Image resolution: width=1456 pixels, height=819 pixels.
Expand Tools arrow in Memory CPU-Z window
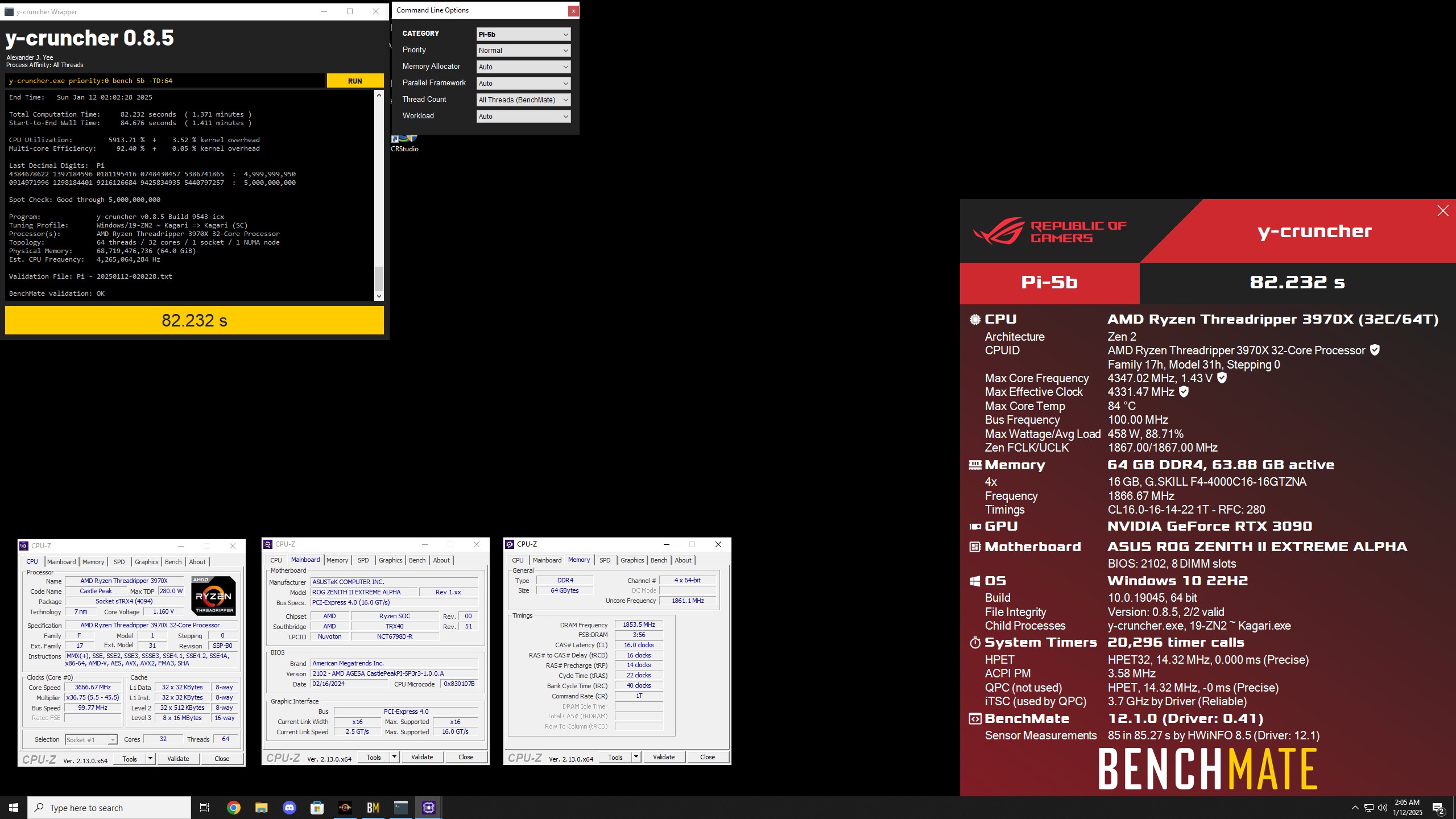point(636,757)
